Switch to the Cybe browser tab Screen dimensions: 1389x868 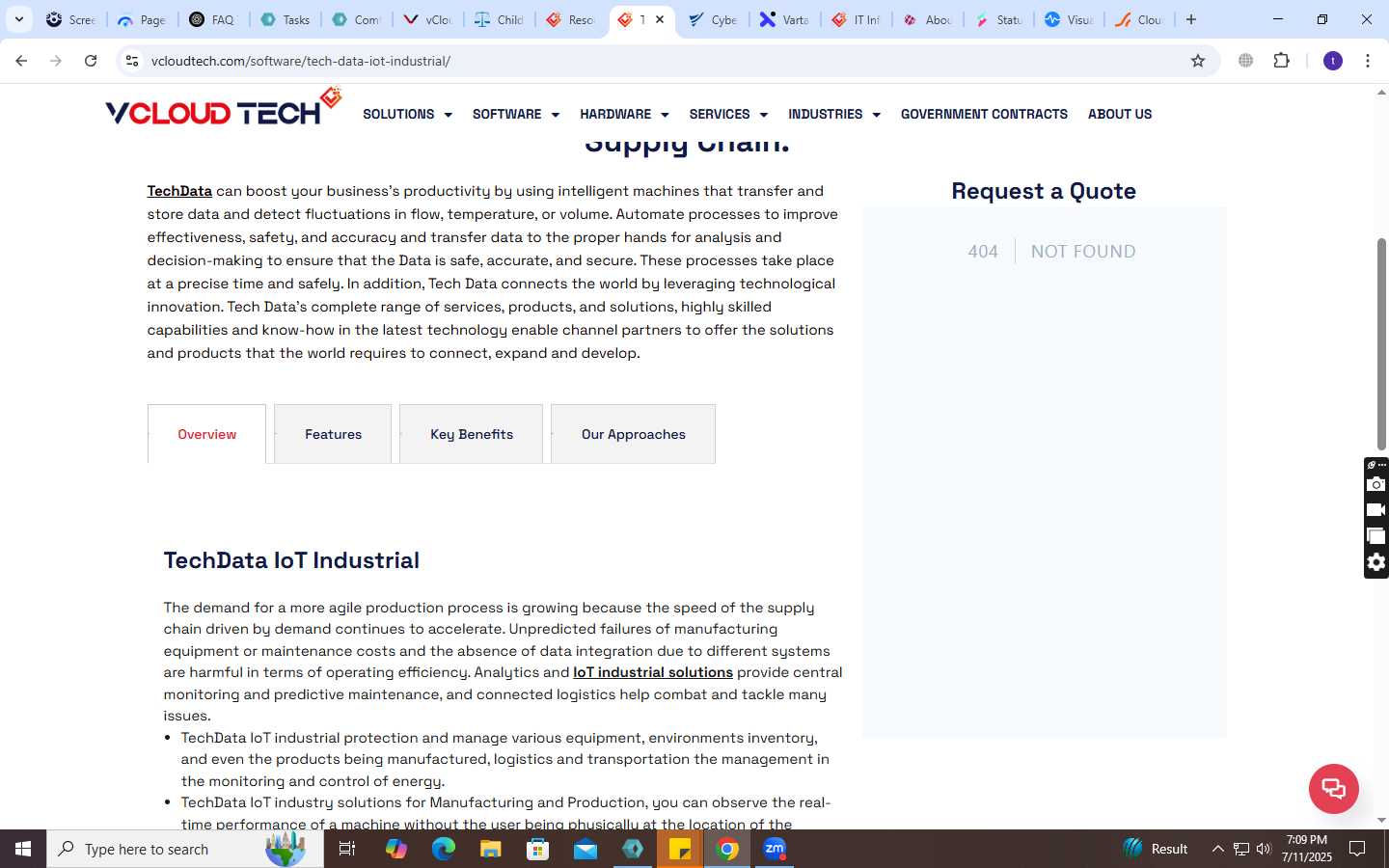714,19
